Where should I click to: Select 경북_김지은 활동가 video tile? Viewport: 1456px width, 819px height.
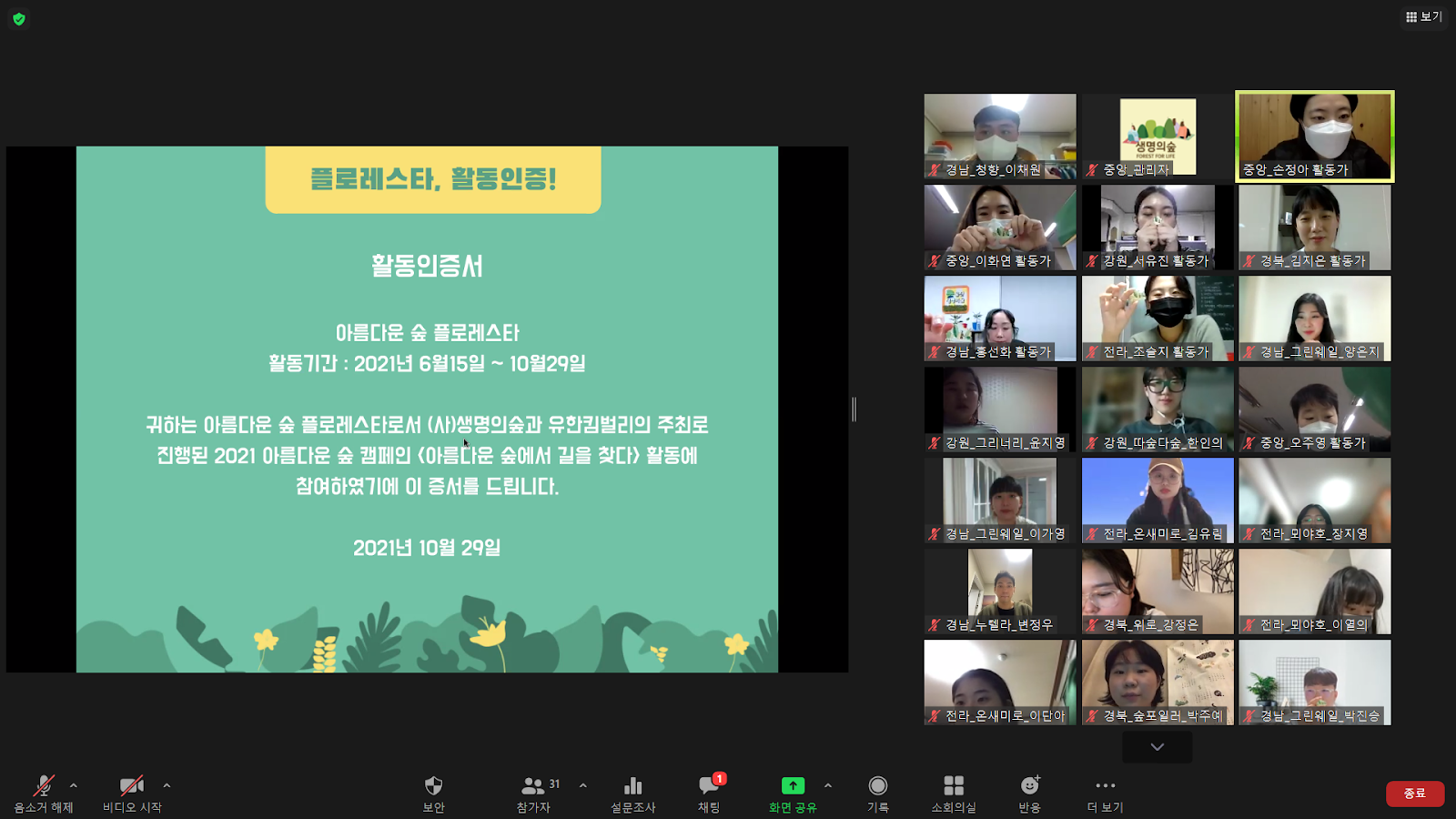(1315, 227)
